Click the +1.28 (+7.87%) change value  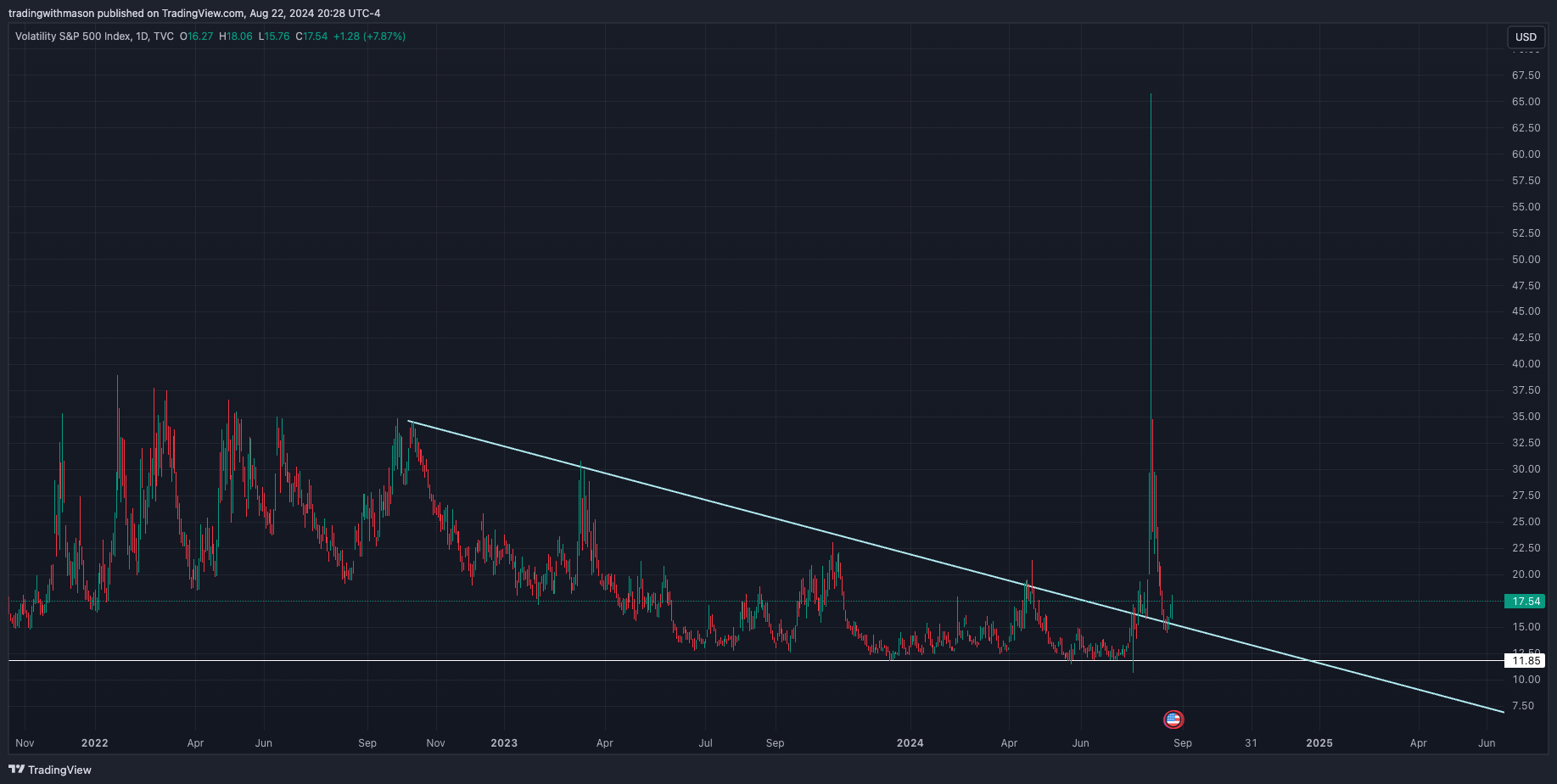369,36
